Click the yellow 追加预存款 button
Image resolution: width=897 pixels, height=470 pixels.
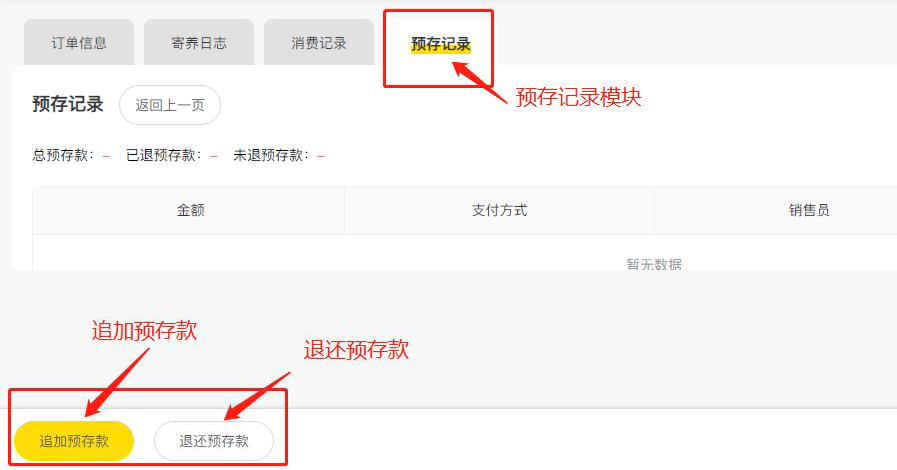(x=74, y=441)
